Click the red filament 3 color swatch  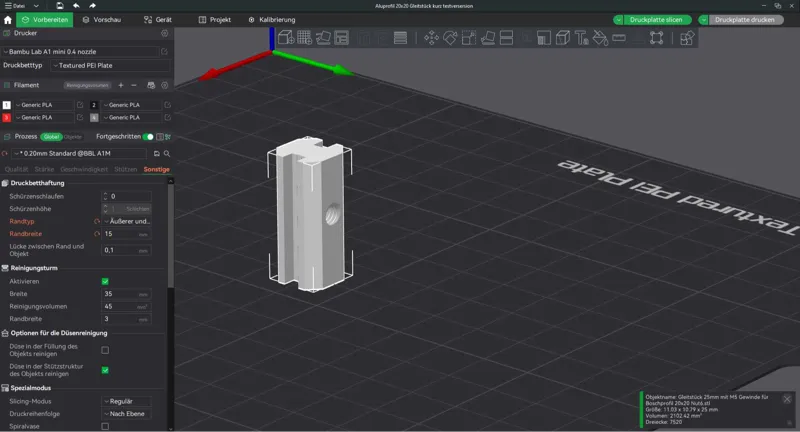[x=7, y=117]
